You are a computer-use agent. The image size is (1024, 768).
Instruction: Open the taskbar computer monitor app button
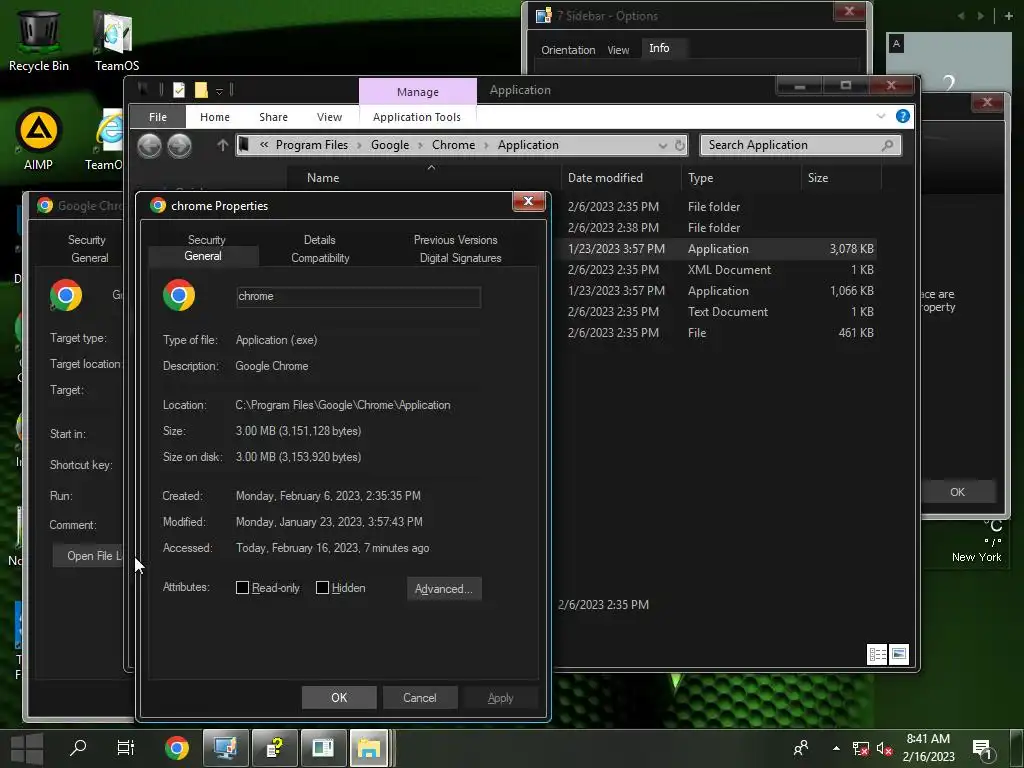tap(225, 748)
